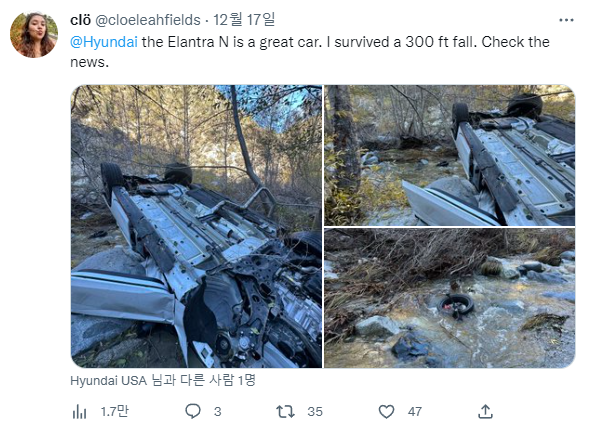The image size is (591, 428).
Task: Click the display name clö
Action: click(x=80, y=20)
